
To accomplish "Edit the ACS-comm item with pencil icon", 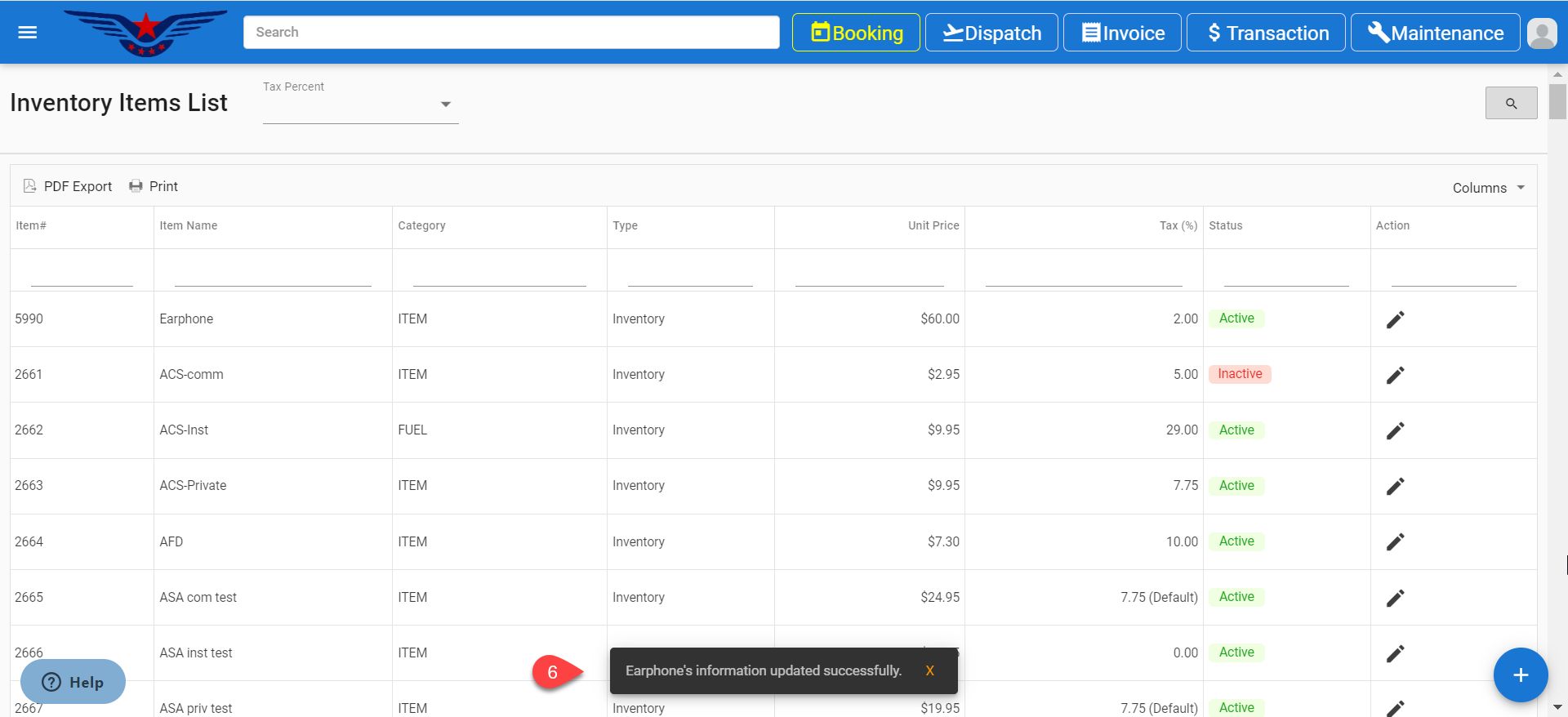I will click(1395, 375).
